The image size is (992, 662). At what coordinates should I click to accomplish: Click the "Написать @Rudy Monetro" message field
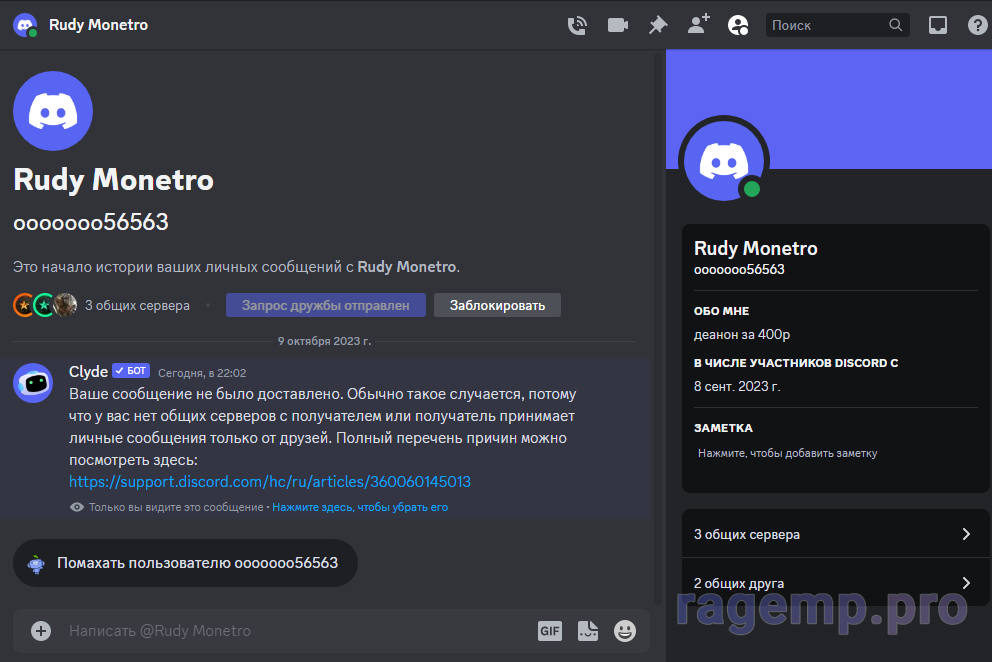click(297, 630)
